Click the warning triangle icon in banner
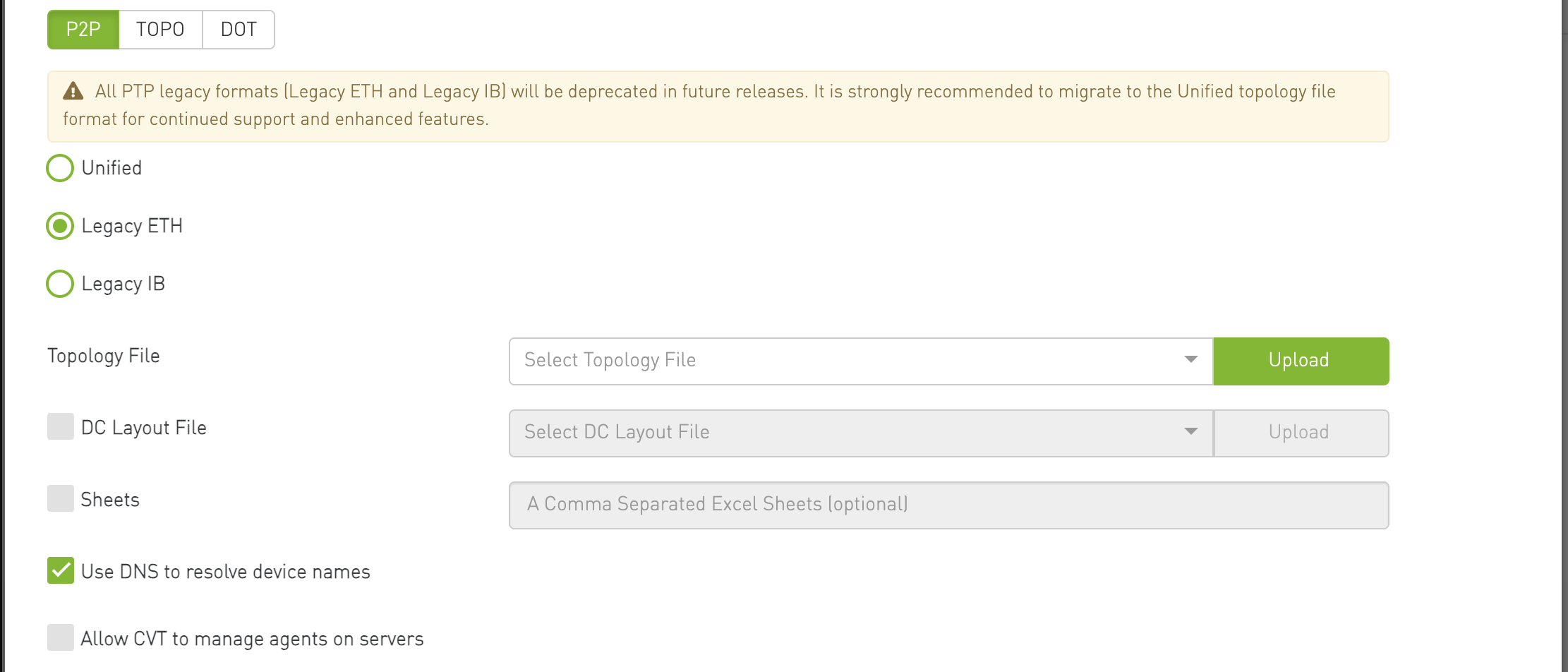 coord(73,91)
